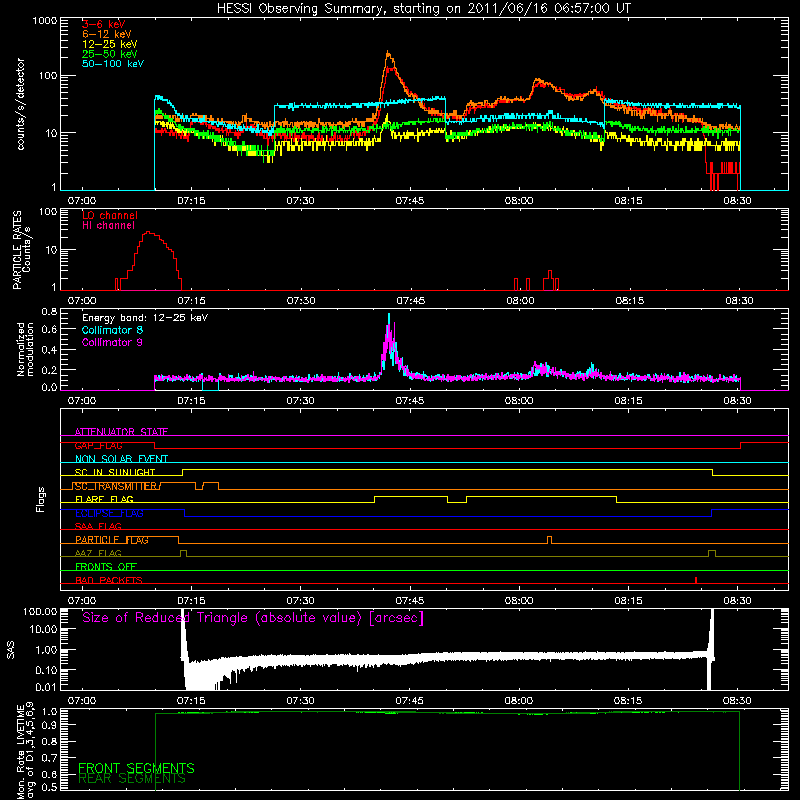Click the tall 6-12 keV flare peak
800x800 pixels.
388,54
